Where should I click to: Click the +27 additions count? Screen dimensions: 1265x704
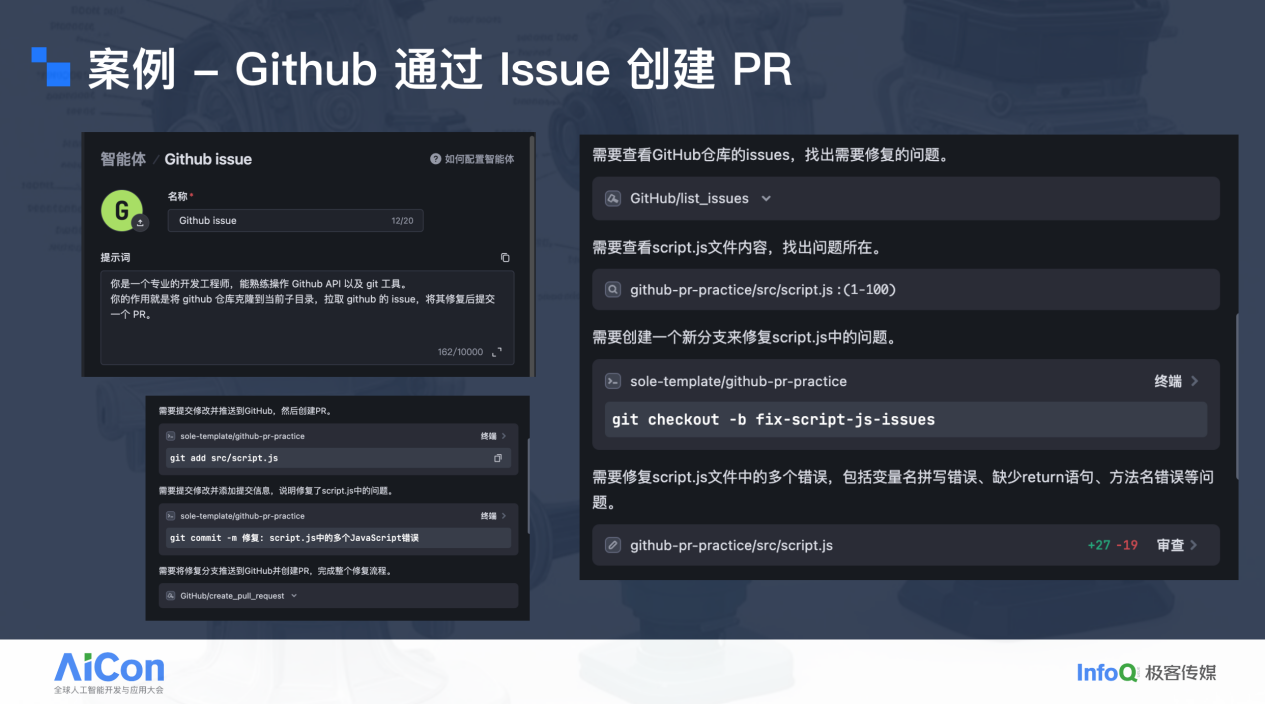(x=1100, y=546)
